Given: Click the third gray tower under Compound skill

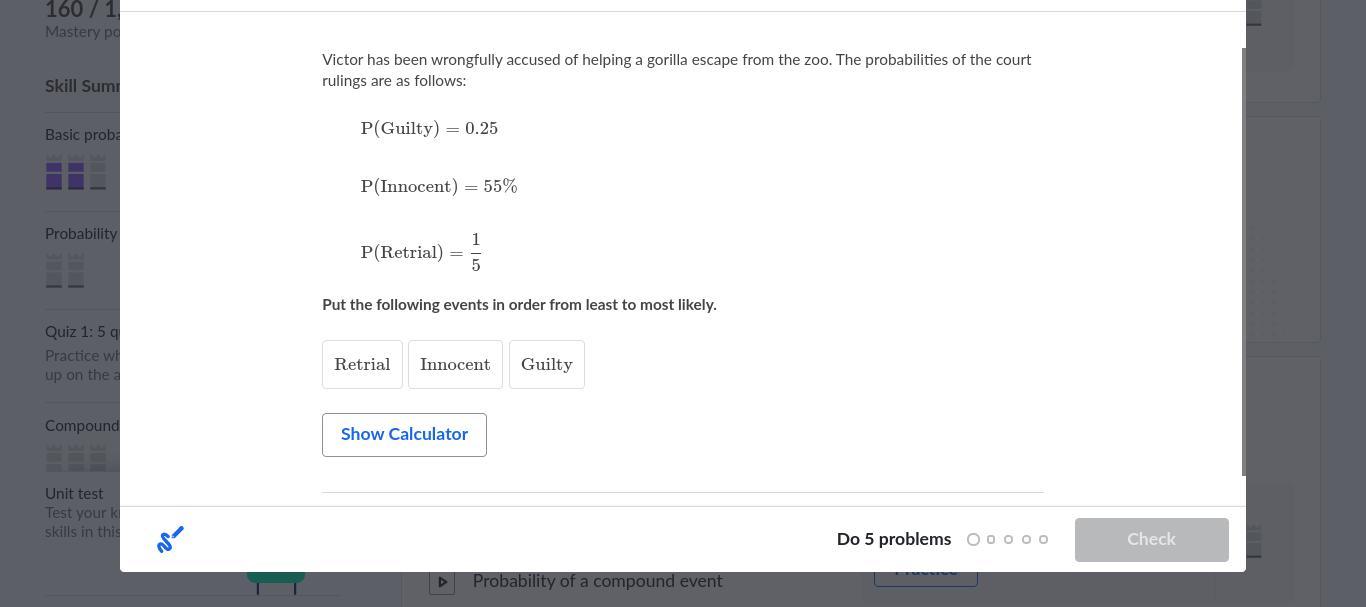Looking at the screenshot, I should click(x=98, y=458).
